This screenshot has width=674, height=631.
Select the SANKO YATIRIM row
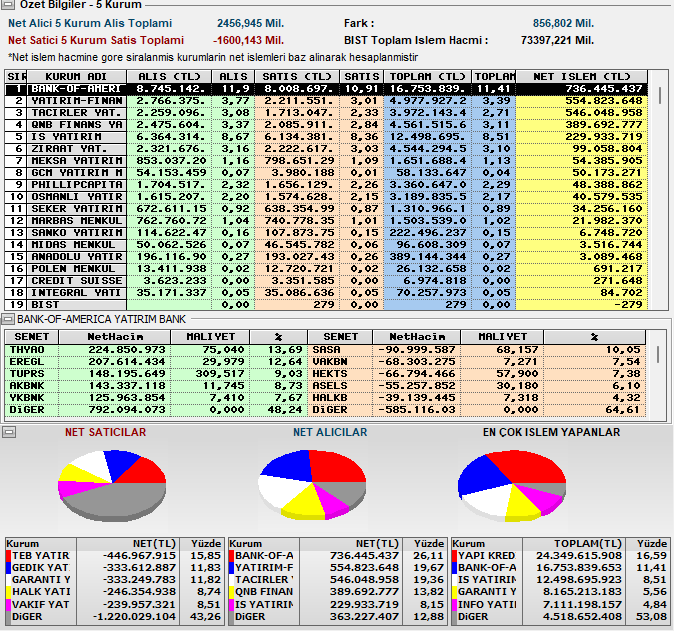tap(326, 233)
